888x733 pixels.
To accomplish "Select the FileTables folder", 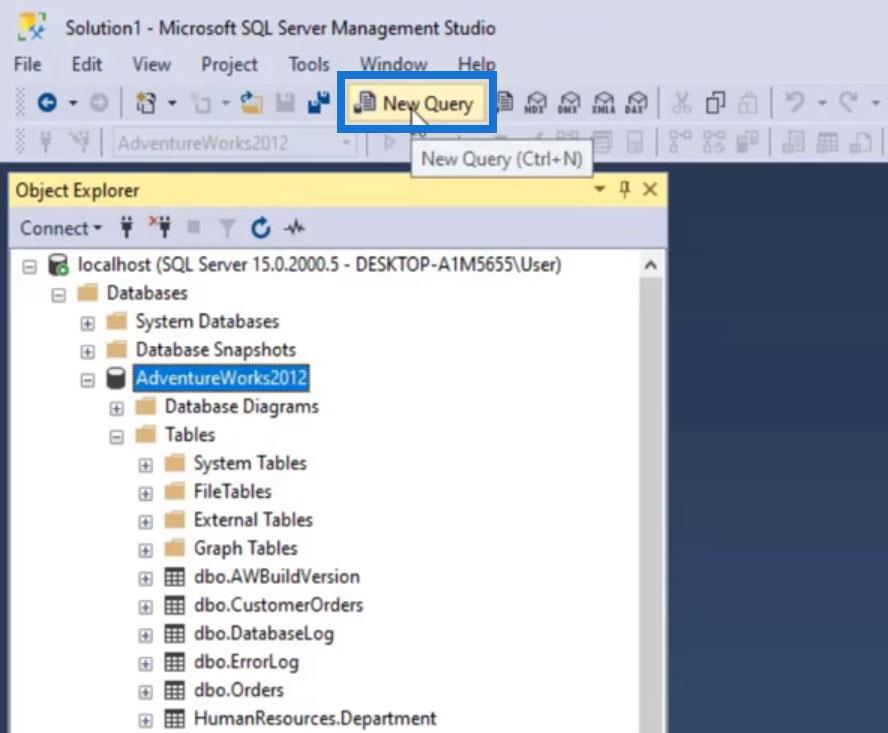I will (233, 491).
